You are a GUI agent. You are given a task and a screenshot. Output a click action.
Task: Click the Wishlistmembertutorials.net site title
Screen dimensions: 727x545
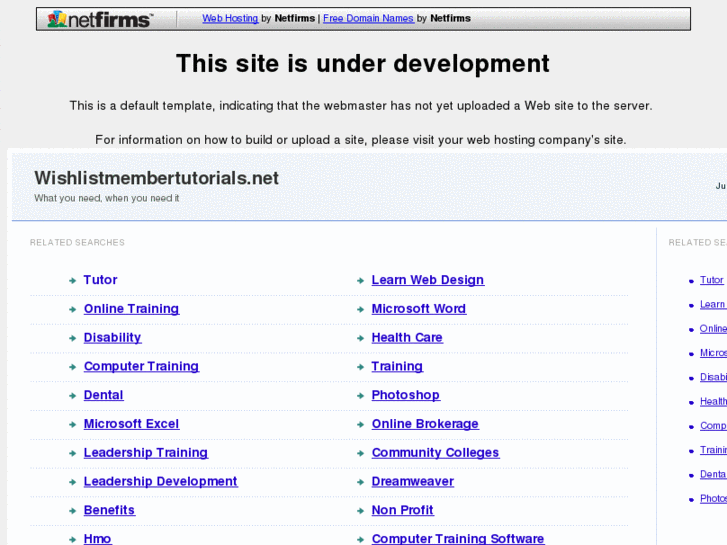pos(156,178)
